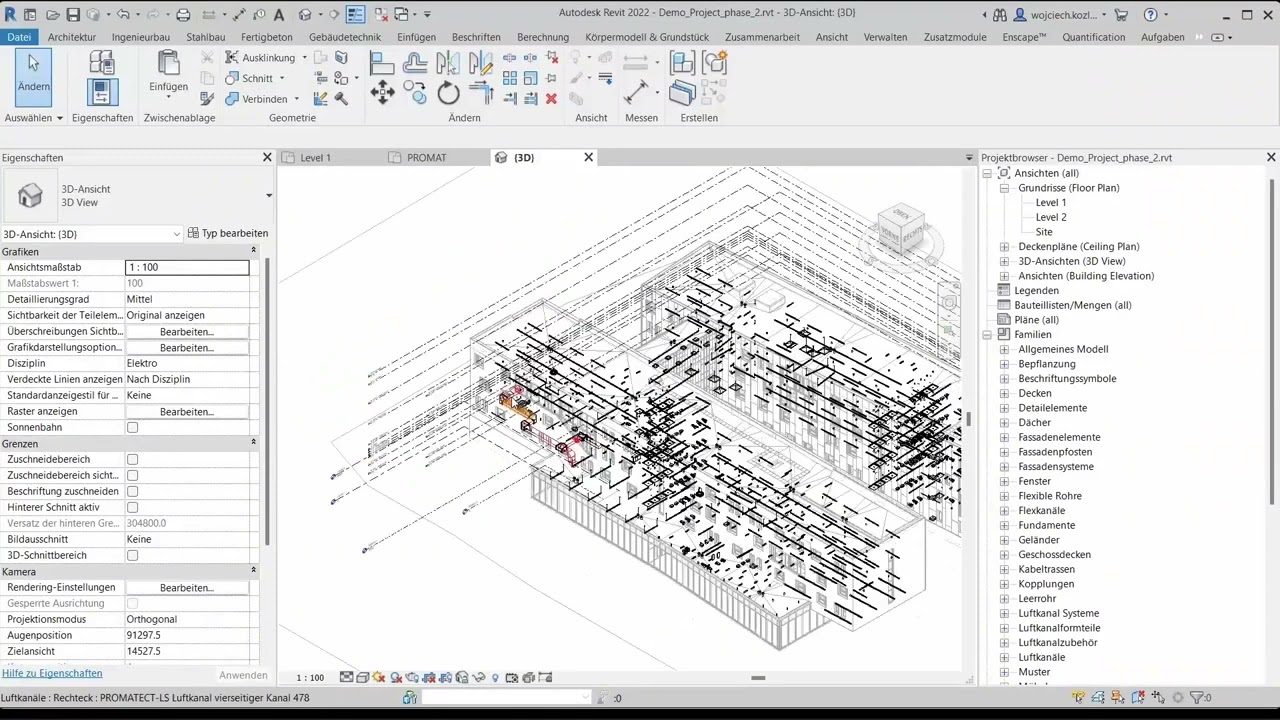Expand the Luftkanäle family node

point(1005,657)
